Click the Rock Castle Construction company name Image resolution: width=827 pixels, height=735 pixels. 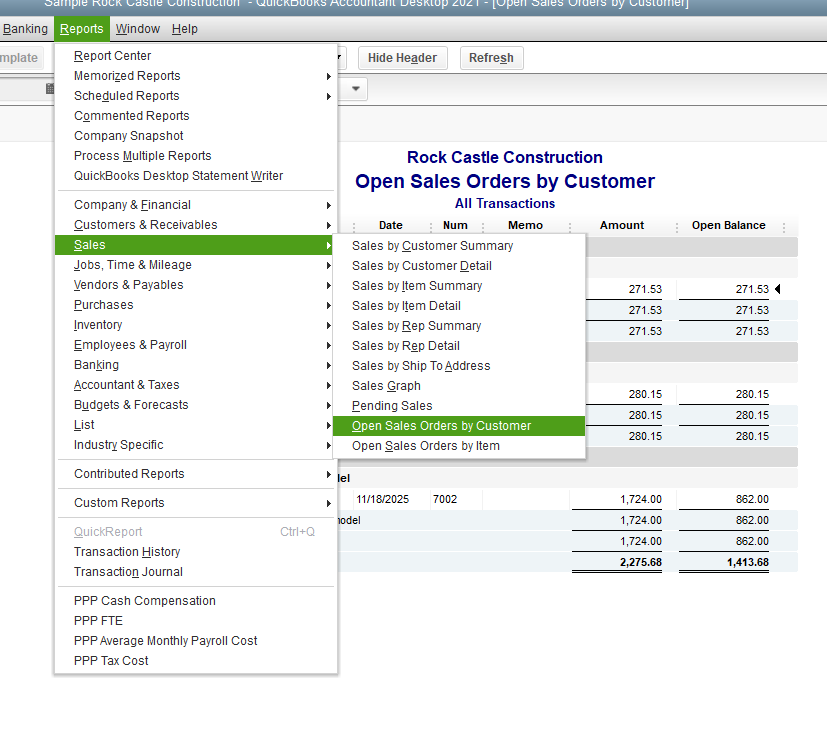pyautogui.click(x=505, y=158)
